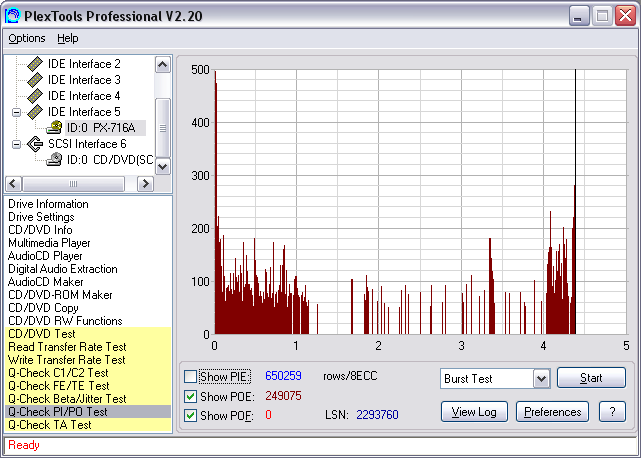This screenshot has height=458, width=641.
Task: Select IDE Interface 2 label
Action: [x=84, y=64]
